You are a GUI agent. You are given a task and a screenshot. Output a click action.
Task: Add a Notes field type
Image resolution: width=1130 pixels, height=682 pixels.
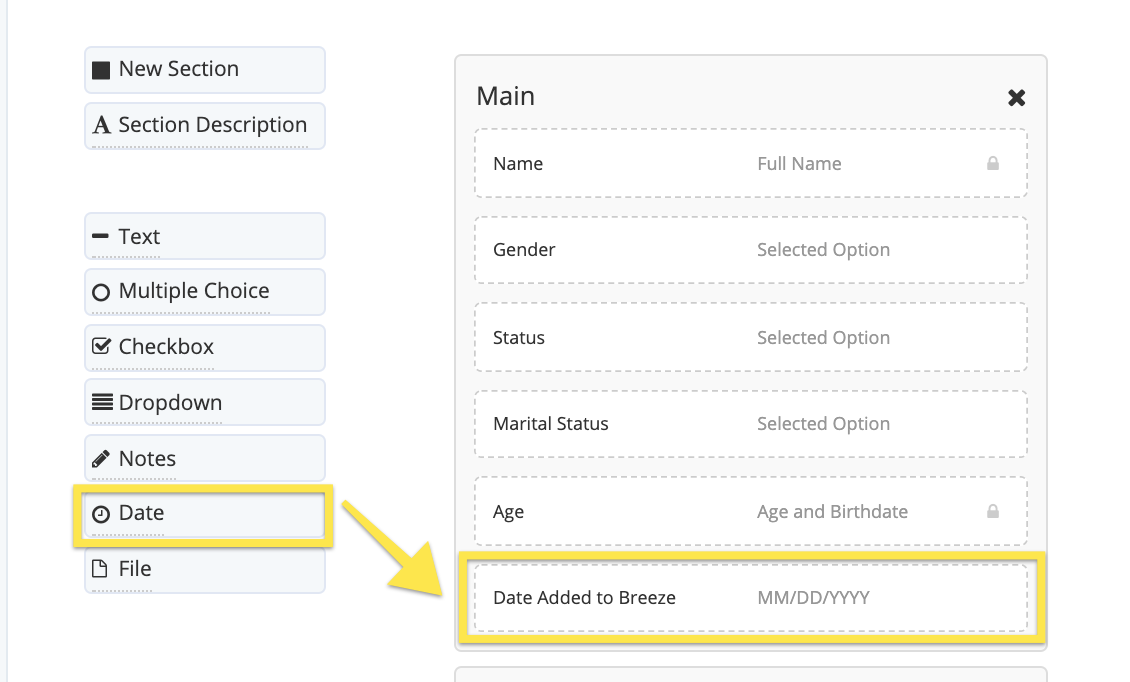(205, 458)
